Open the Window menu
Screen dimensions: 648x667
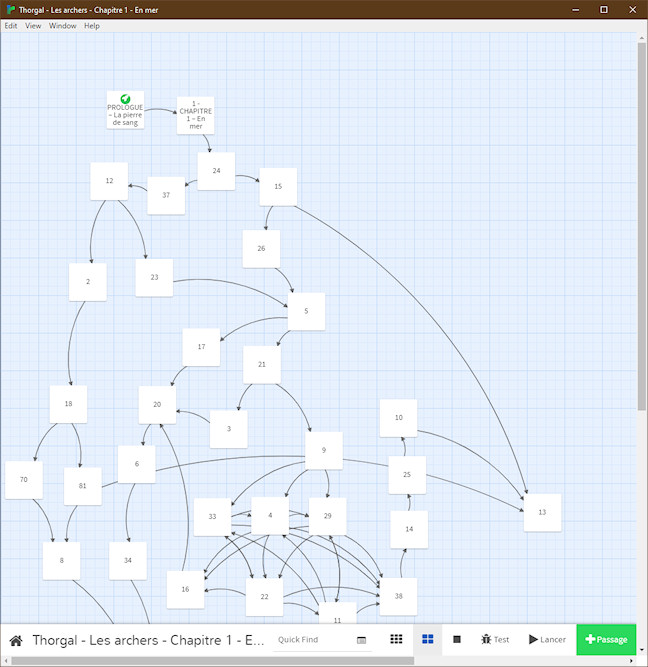point(62,26)
